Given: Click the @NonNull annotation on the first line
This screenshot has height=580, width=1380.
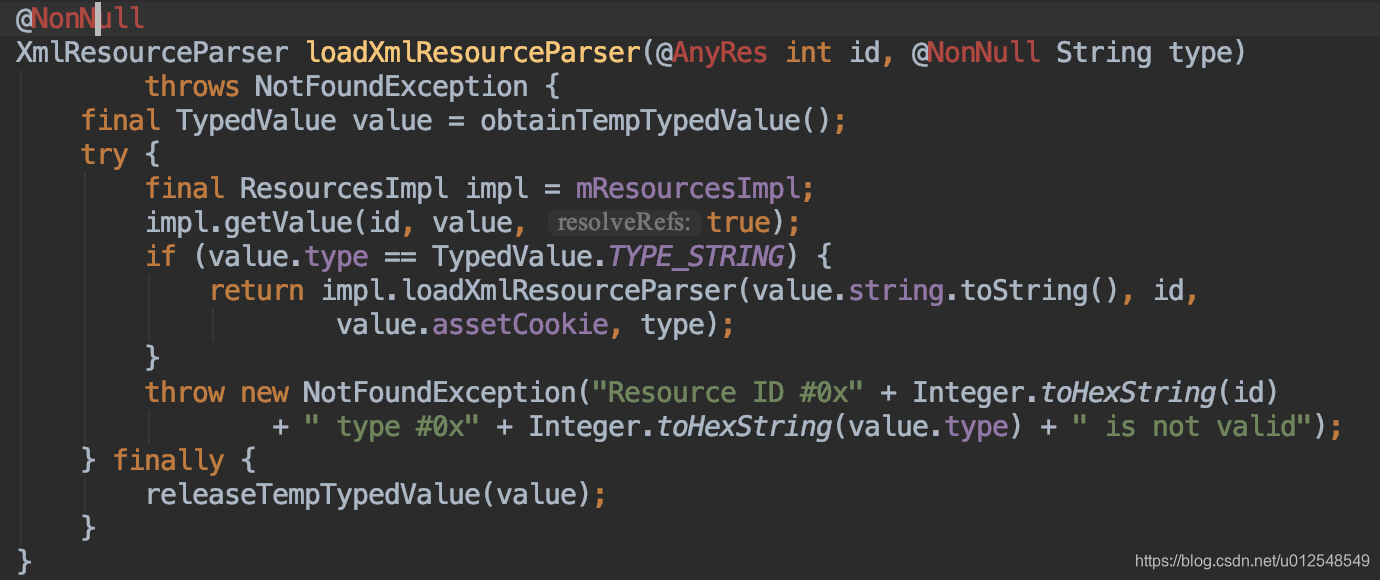Looking at the screenshot, I should pos(80,18).
